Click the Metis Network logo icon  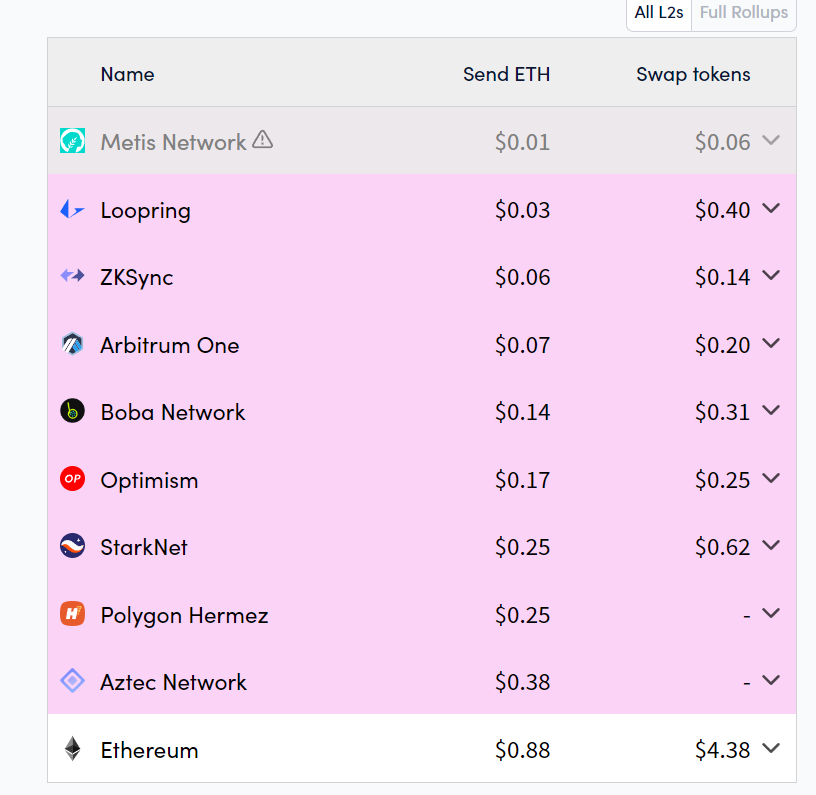coord(72,141)
